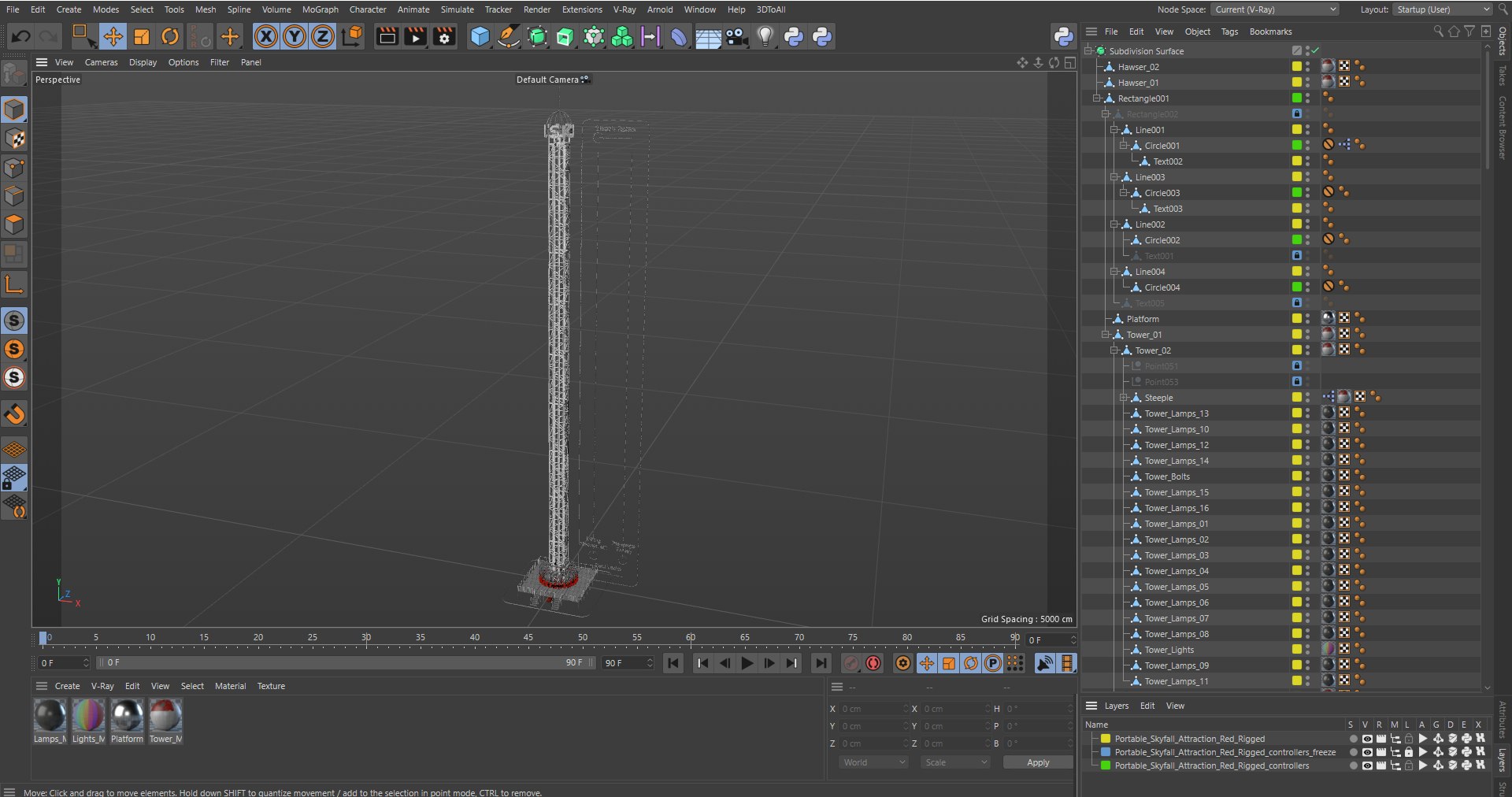Open the Extensions menu
1512x797 pixels.
[582, 9]
